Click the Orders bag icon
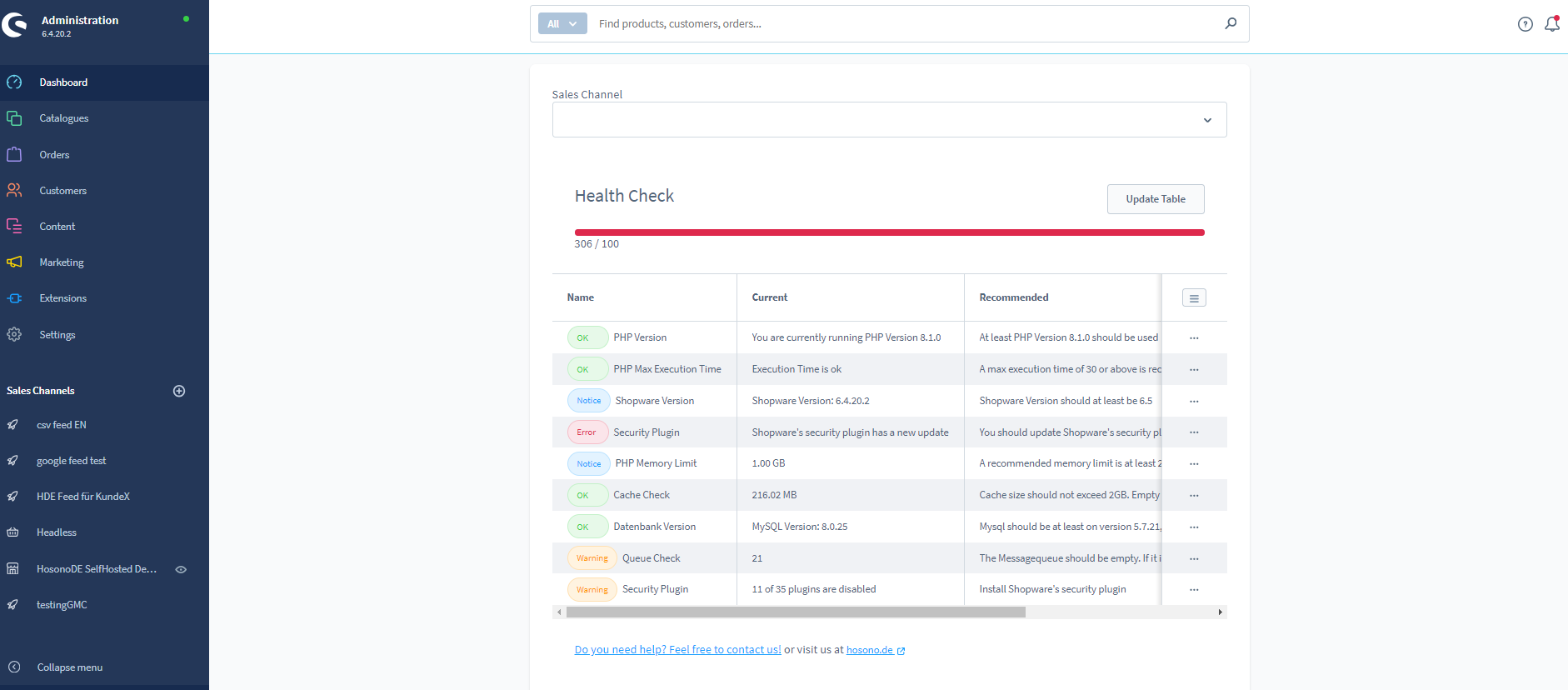Viewport: 1568px width, 690px height. pos(14,154)
